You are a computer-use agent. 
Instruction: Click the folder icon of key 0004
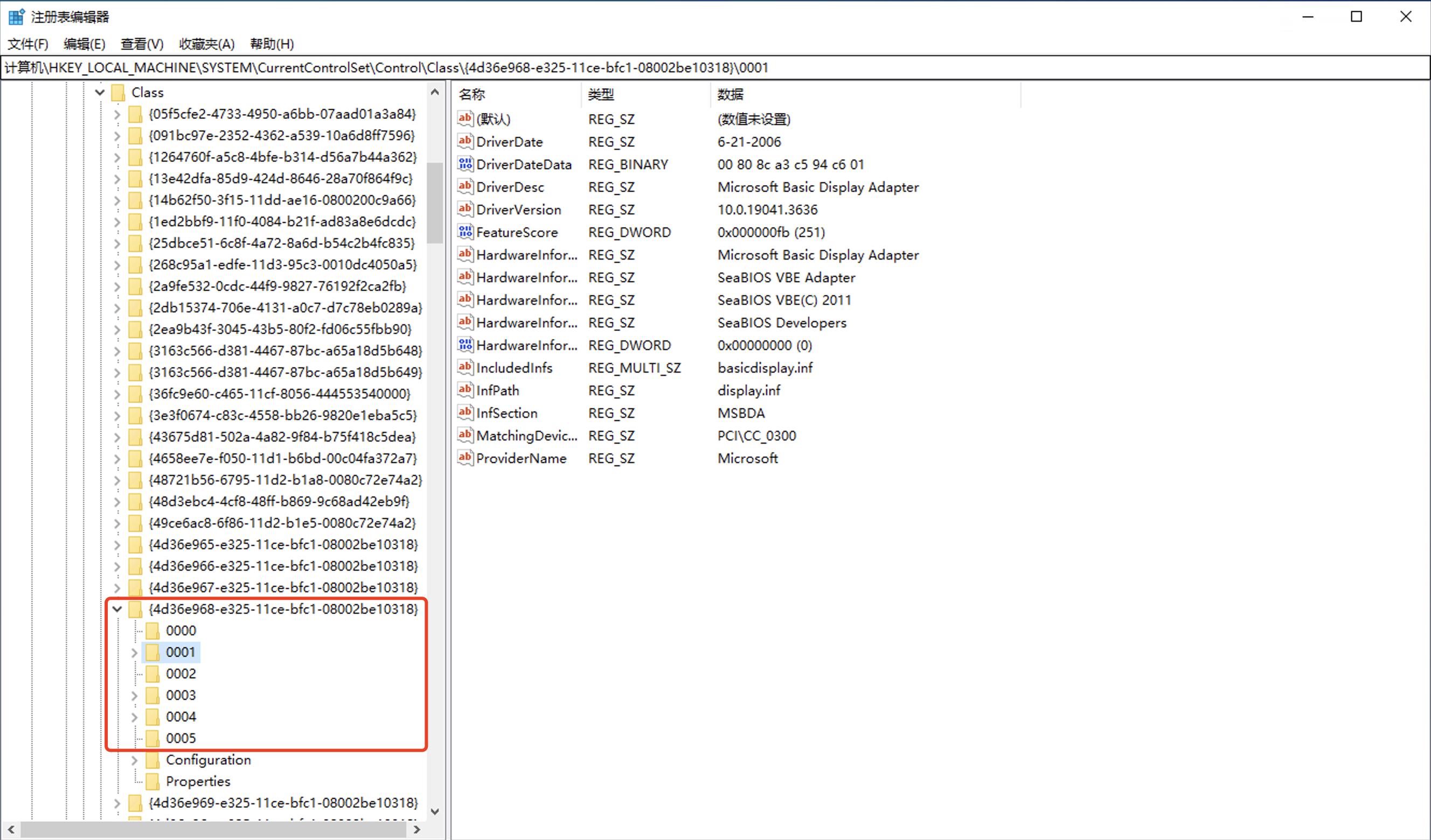(152, 717)
